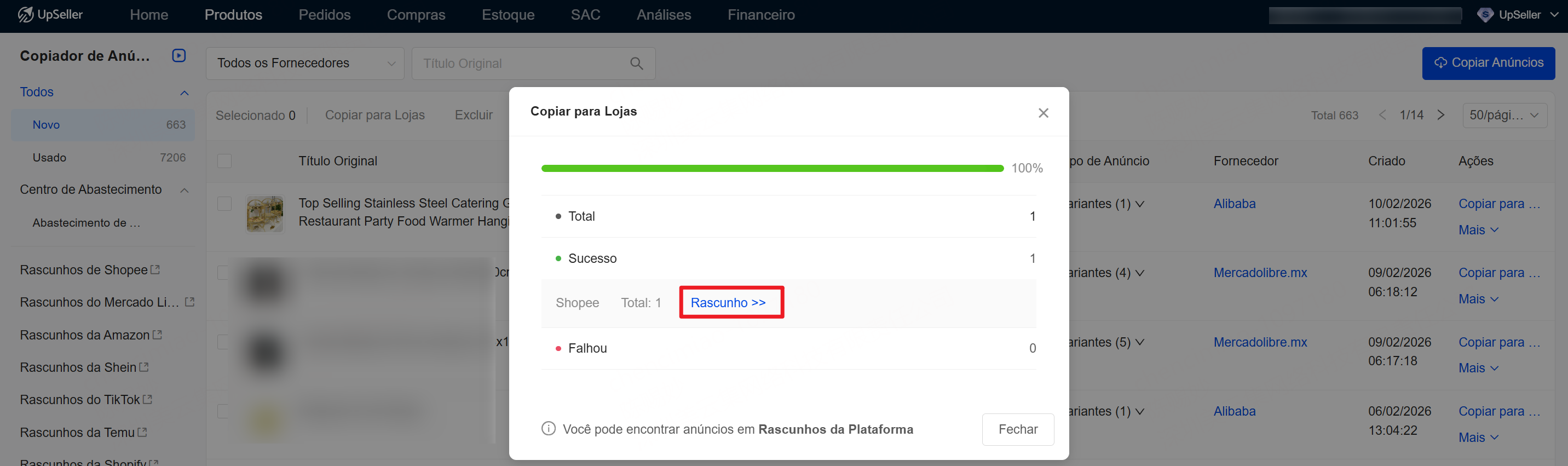Screen dimensions: 1568x466
Task: Open the 50/página page size dropdown
Action: click(1503, 115)
